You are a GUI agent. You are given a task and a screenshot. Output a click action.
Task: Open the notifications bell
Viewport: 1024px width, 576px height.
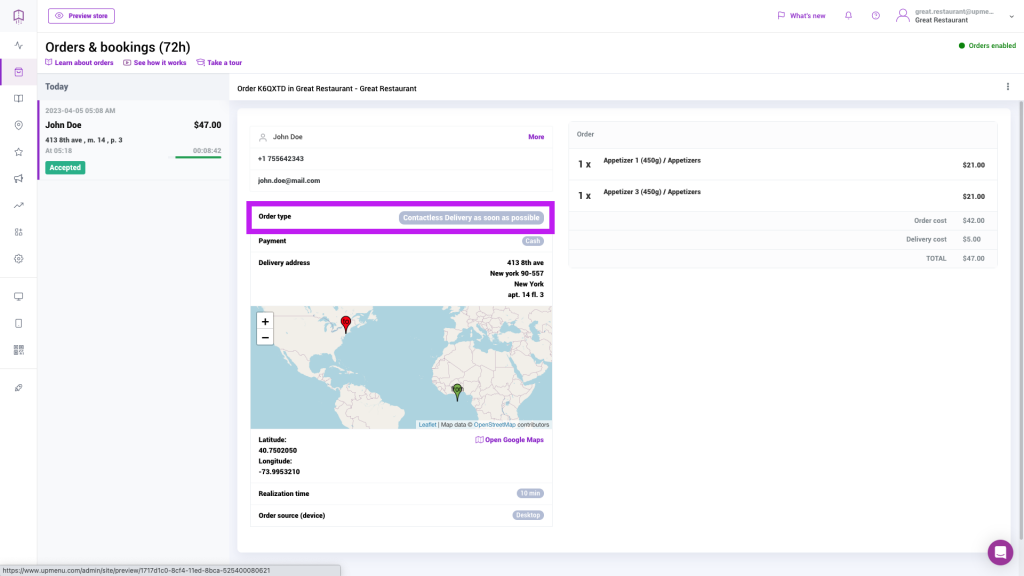[849, 16]
